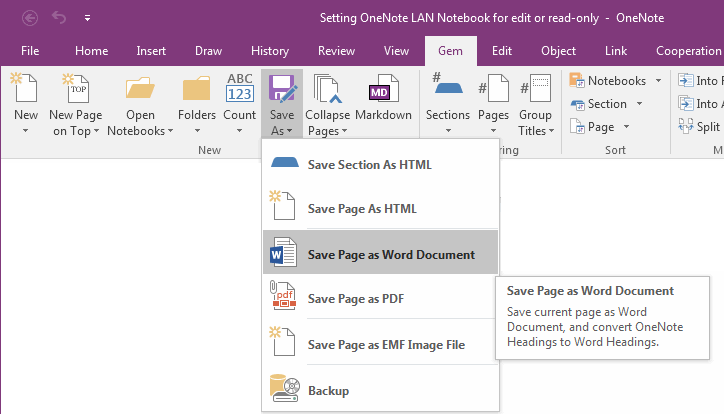
Task: Expand the sort Notebooks dropdown arrow
Action: (x=658, y=80)
